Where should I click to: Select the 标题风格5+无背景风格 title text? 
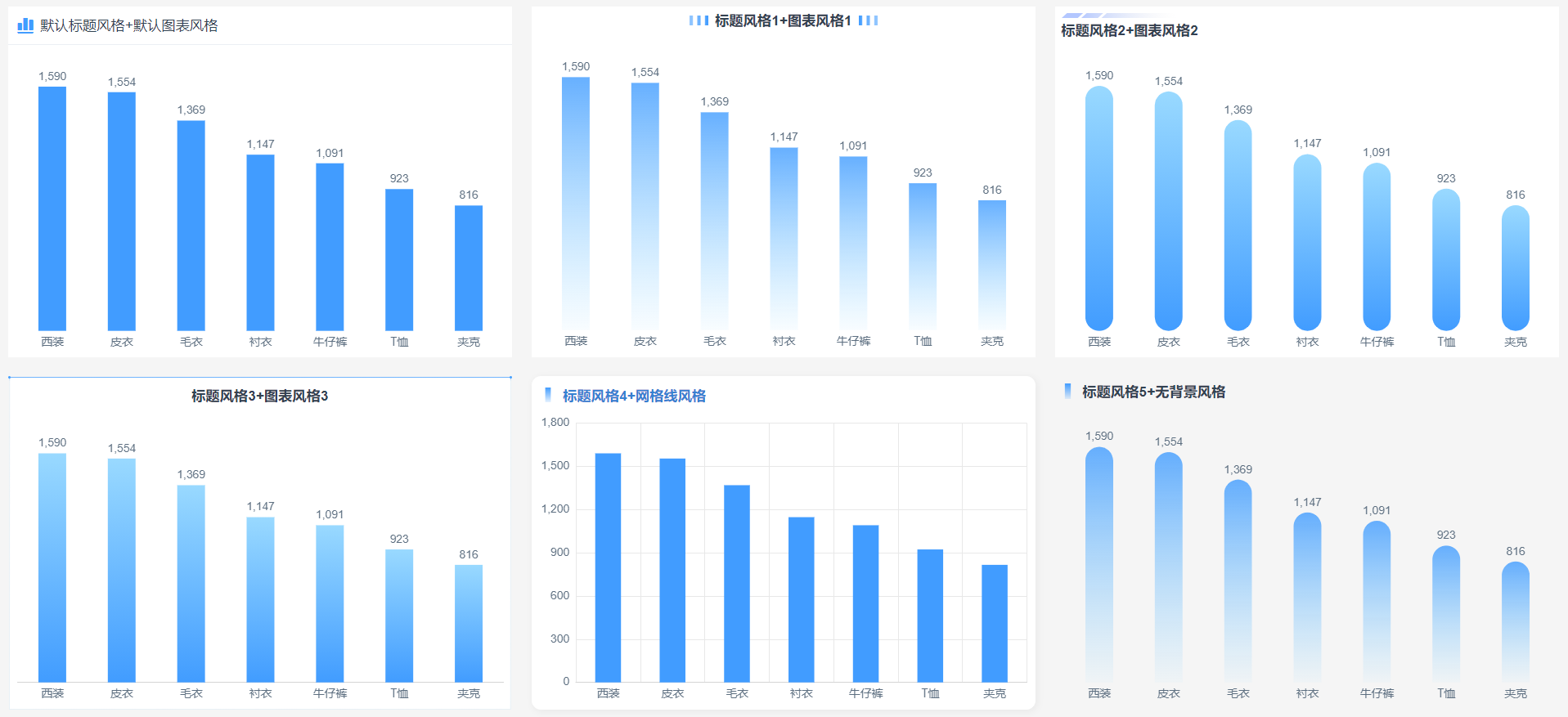(1153, 392)
